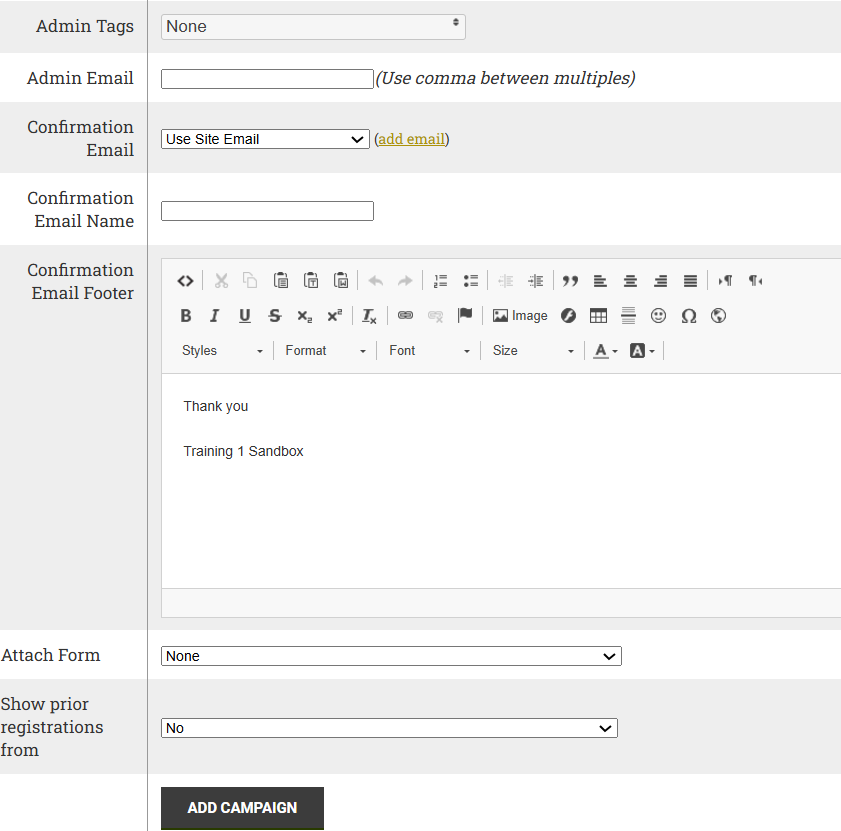
Task: Click the add email link
Action: coord(411,139)
